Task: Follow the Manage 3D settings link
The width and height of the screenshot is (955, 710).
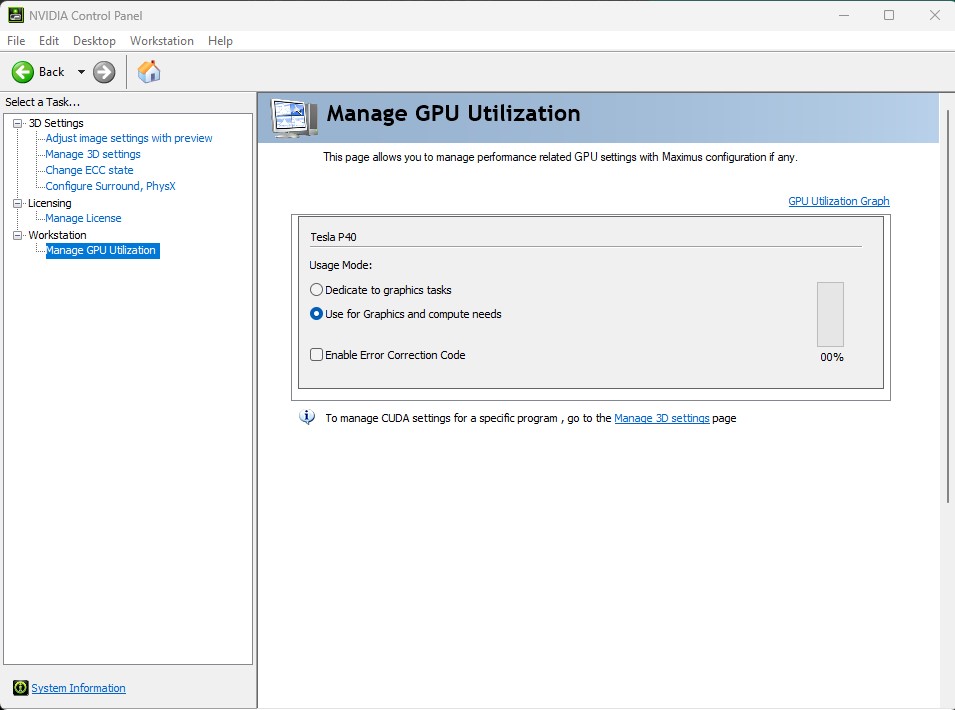Action: pos(661,418)
